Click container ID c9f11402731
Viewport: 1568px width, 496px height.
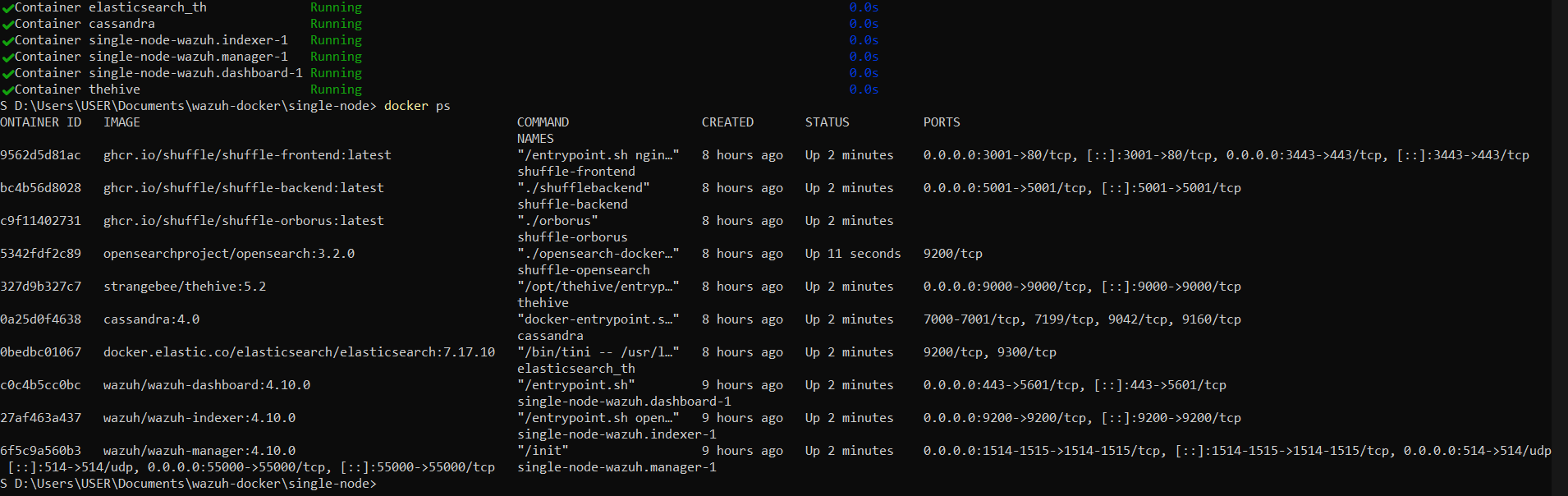40,221
